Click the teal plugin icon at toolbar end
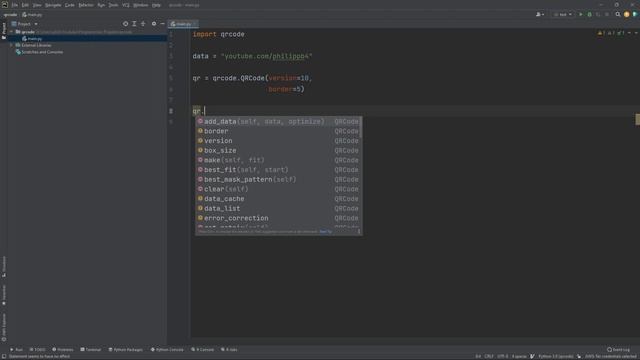The height and width of the screenshot is (360, 640). 635,15
